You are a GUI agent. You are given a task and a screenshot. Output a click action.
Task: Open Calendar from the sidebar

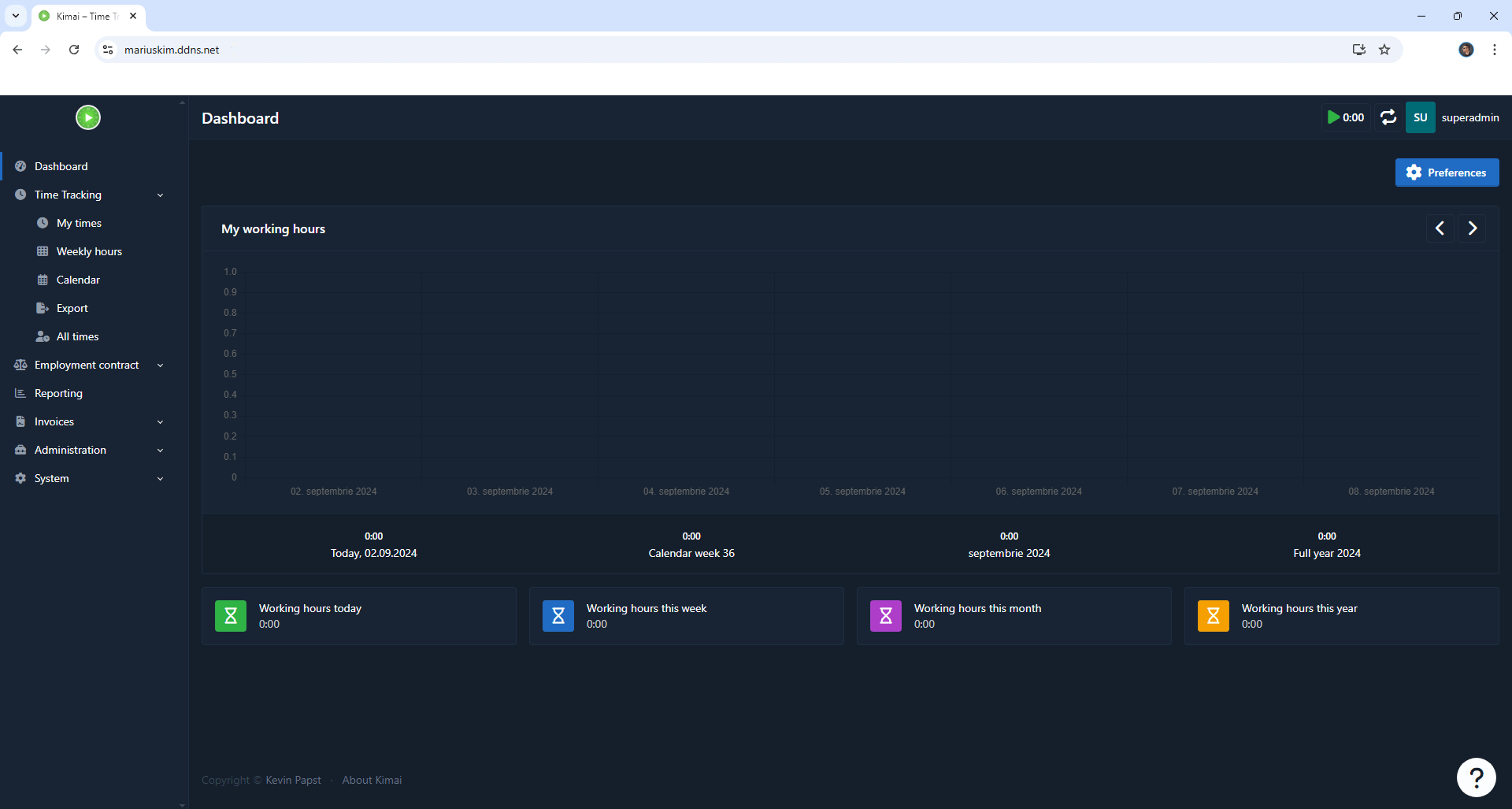click(78, 280)
